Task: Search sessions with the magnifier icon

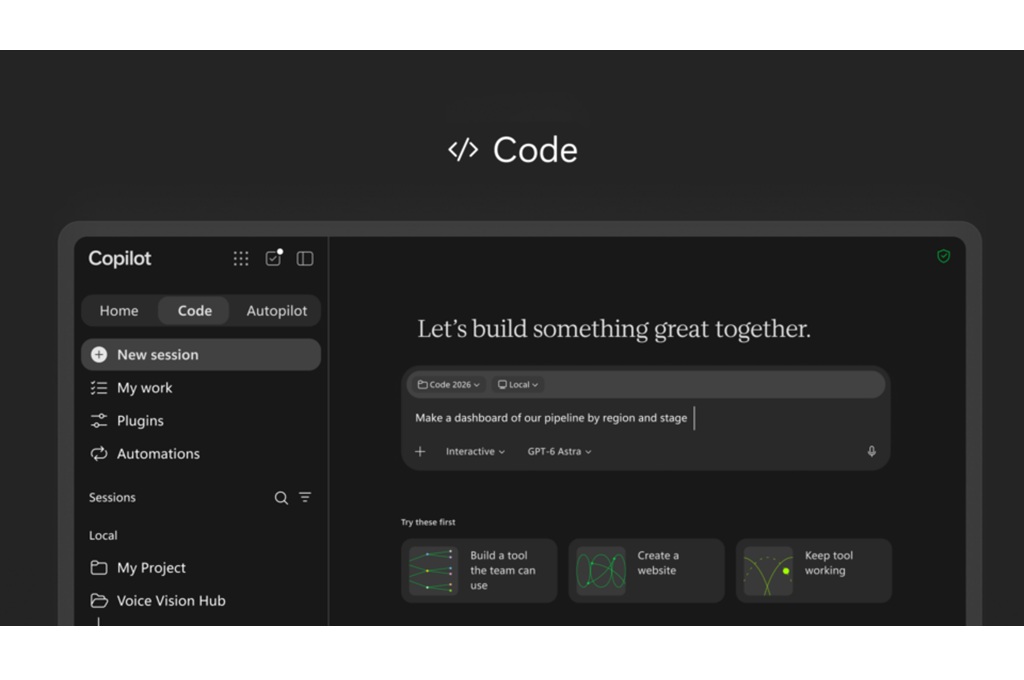Action: 281,498
